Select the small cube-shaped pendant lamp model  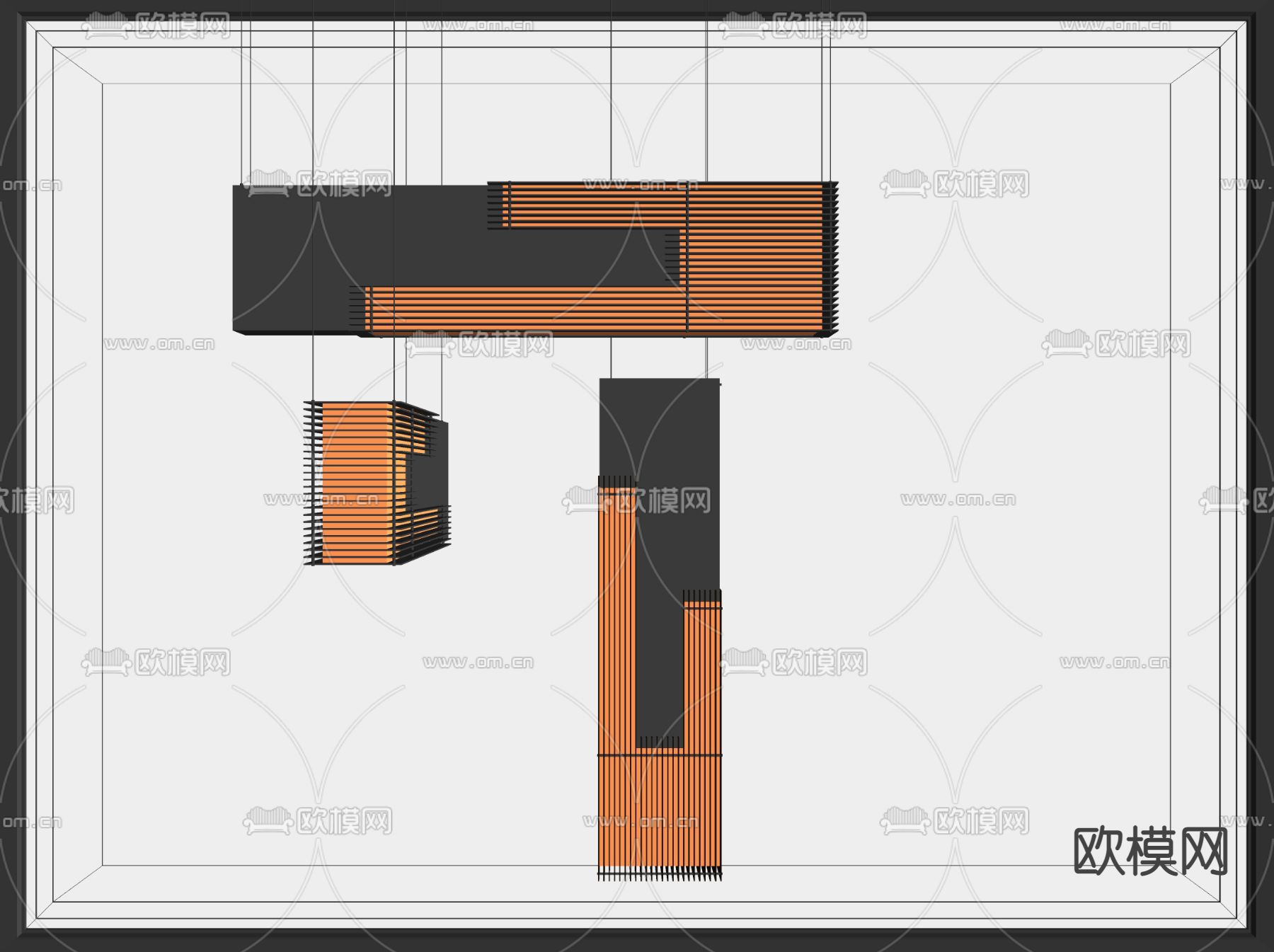377,483
